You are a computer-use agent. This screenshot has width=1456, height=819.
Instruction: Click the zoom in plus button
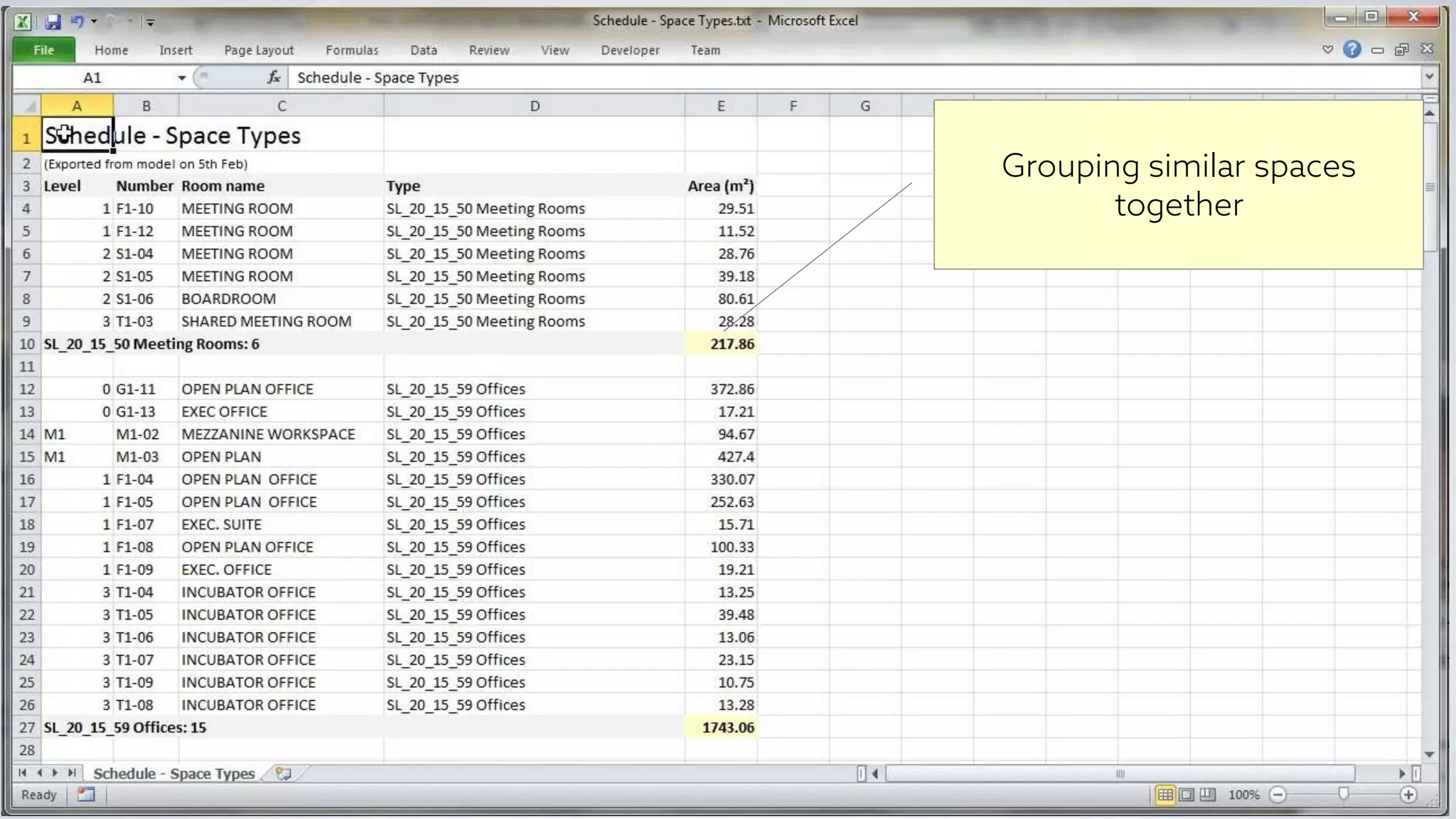coord(1408,795)
